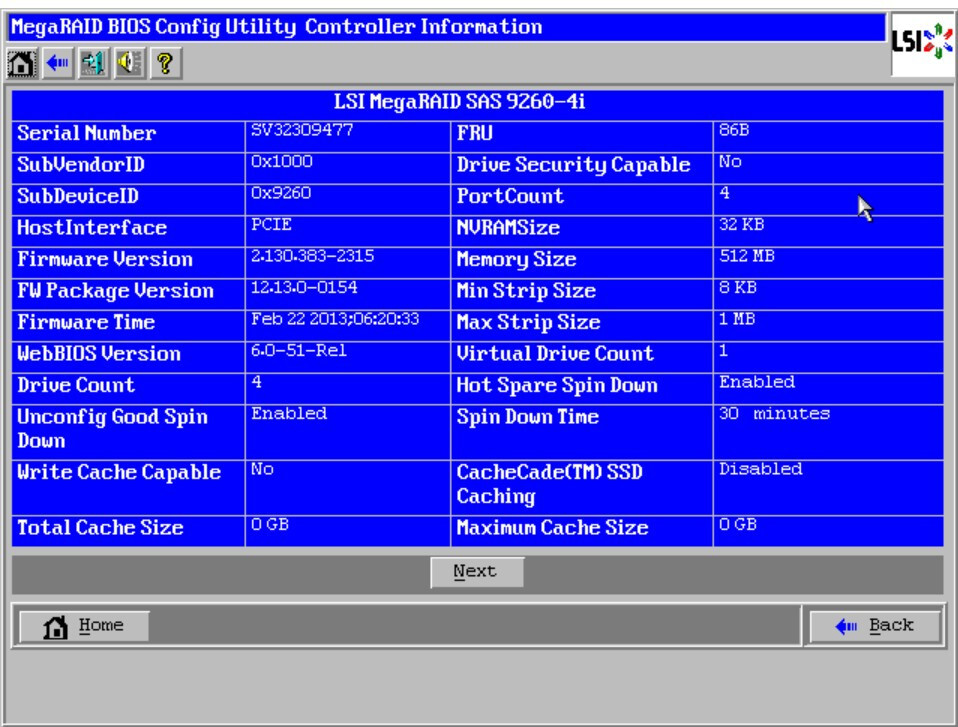Viewport: 958px width, 727px height.
Task: Click the Serial Number label
Action: click(86, 133)
